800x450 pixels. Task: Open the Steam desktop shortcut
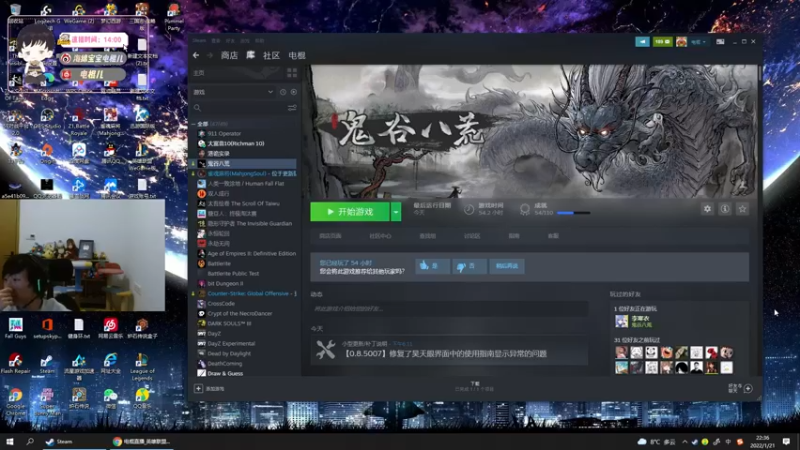[x=47, y=364]
